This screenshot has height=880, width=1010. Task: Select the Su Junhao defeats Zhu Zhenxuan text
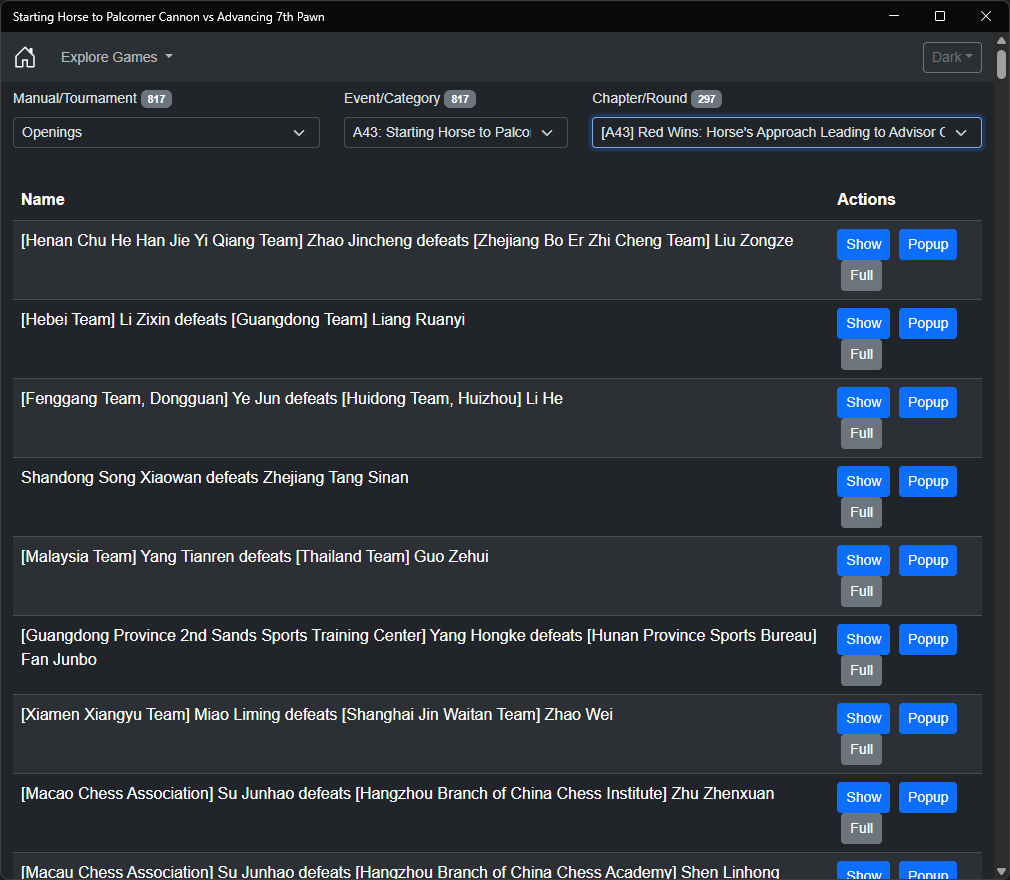pyautogui.click(x=397, y=794)
